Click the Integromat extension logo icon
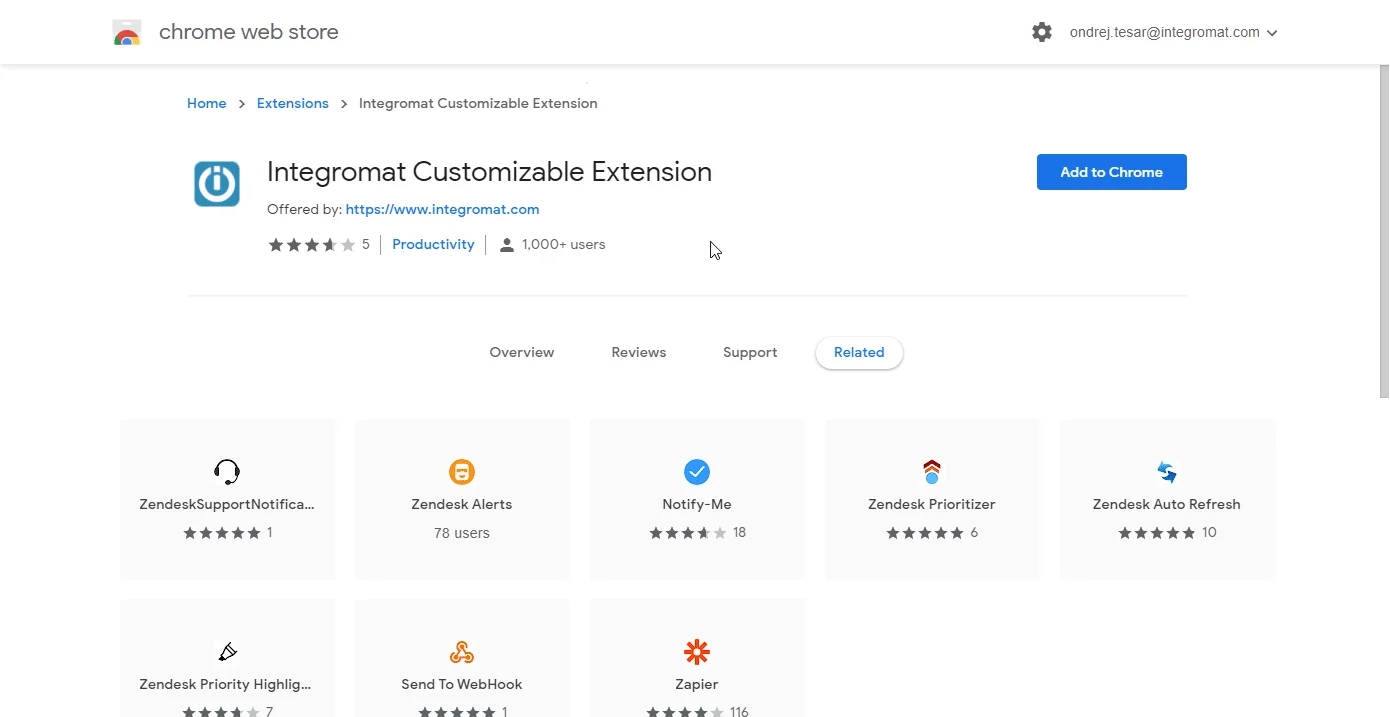The image size is (1390, 717). coord(217,184)
